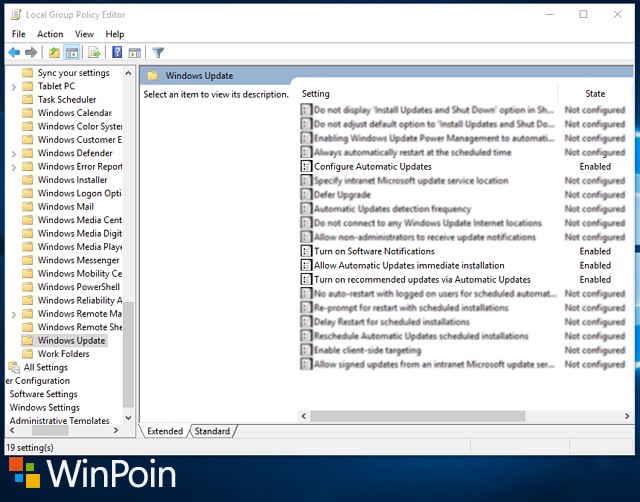Click the Export List toolbar icon
Viewport: 640px width, 502px height.
[94, 52]
